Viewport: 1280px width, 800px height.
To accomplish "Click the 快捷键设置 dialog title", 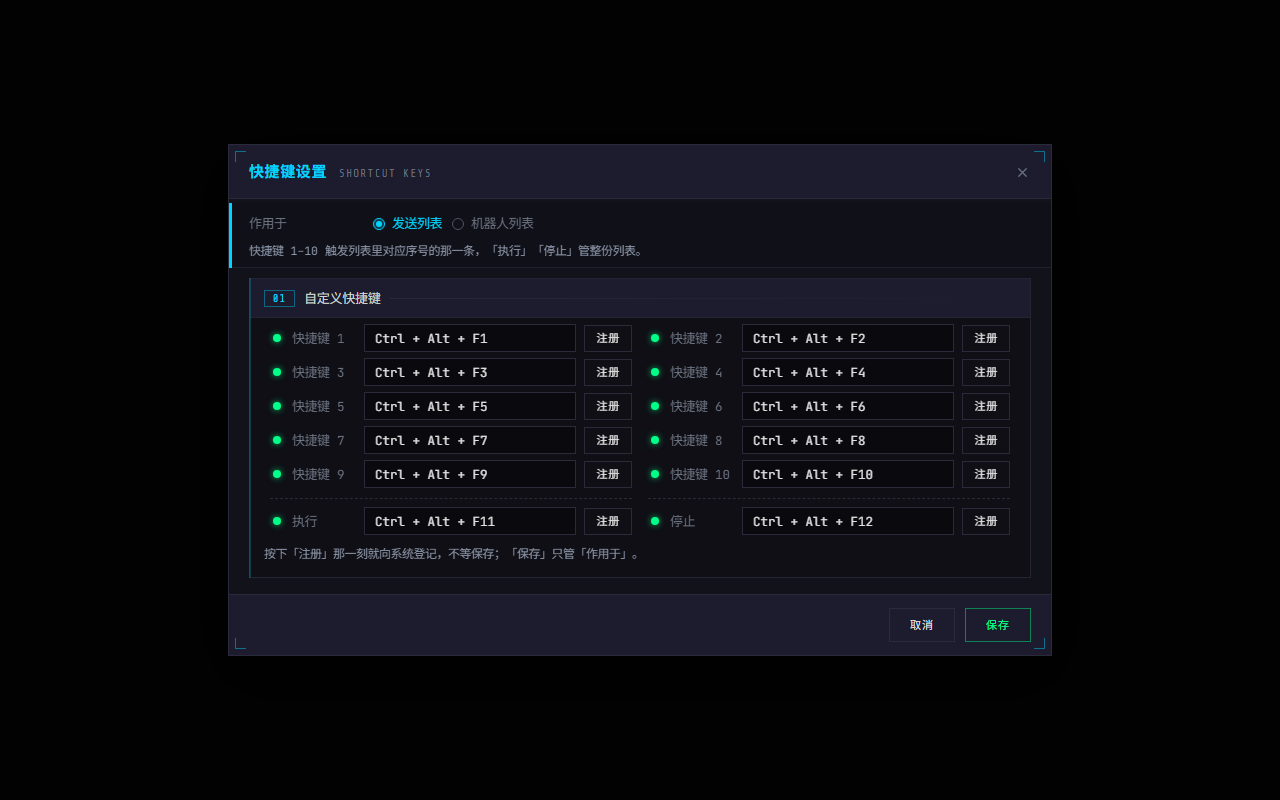I will [x=288, y=172].
